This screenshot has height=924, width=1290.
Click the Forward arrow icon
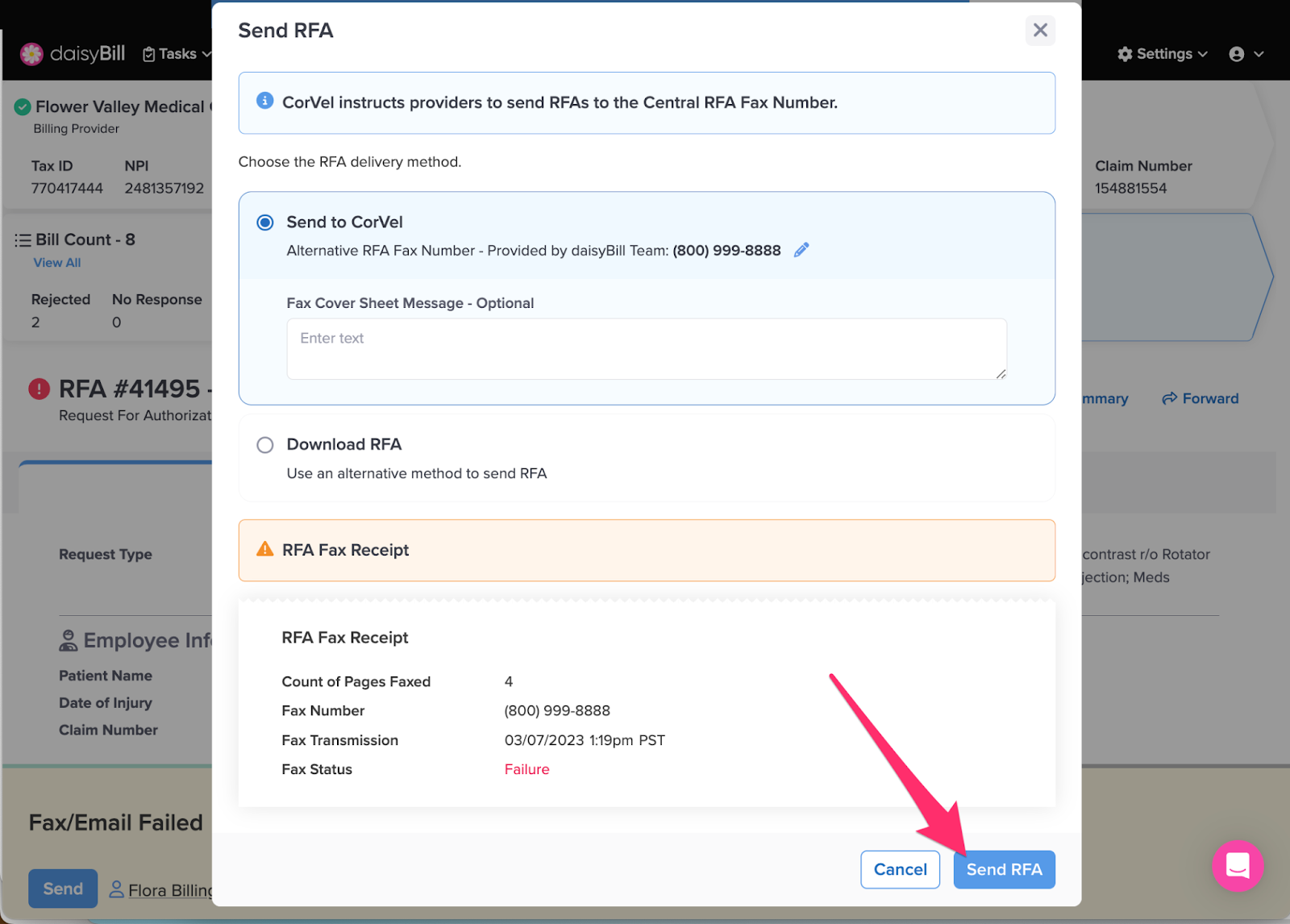coord(1169,398)
